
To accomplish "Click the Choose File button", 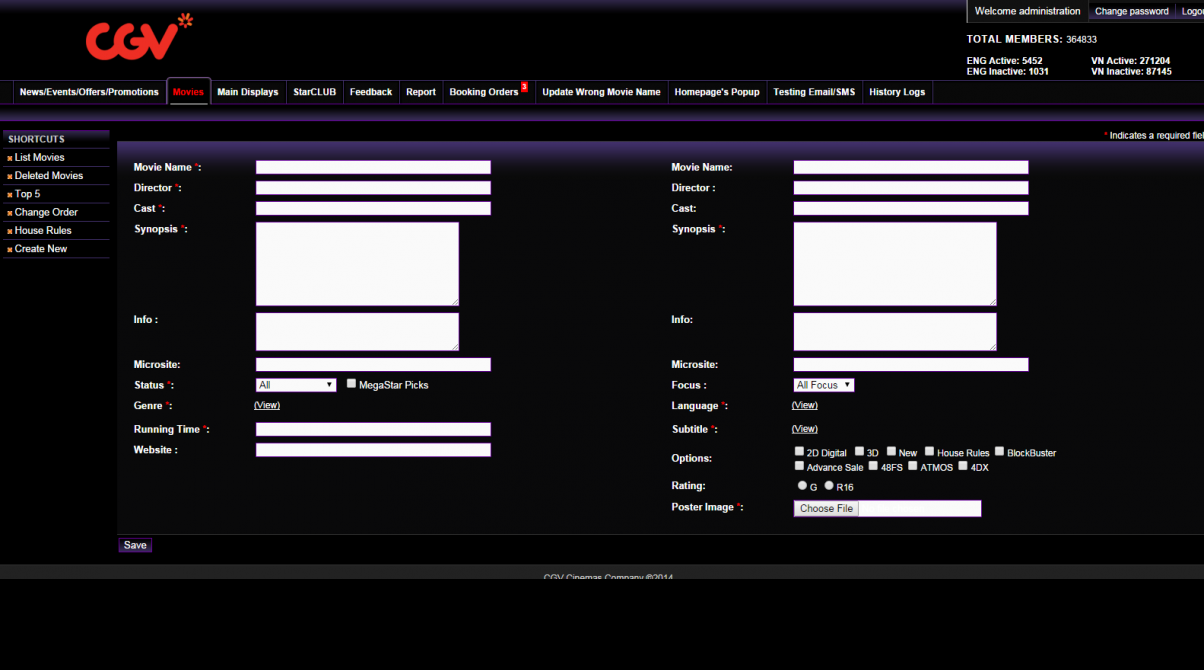I will [x=826, y=508].
